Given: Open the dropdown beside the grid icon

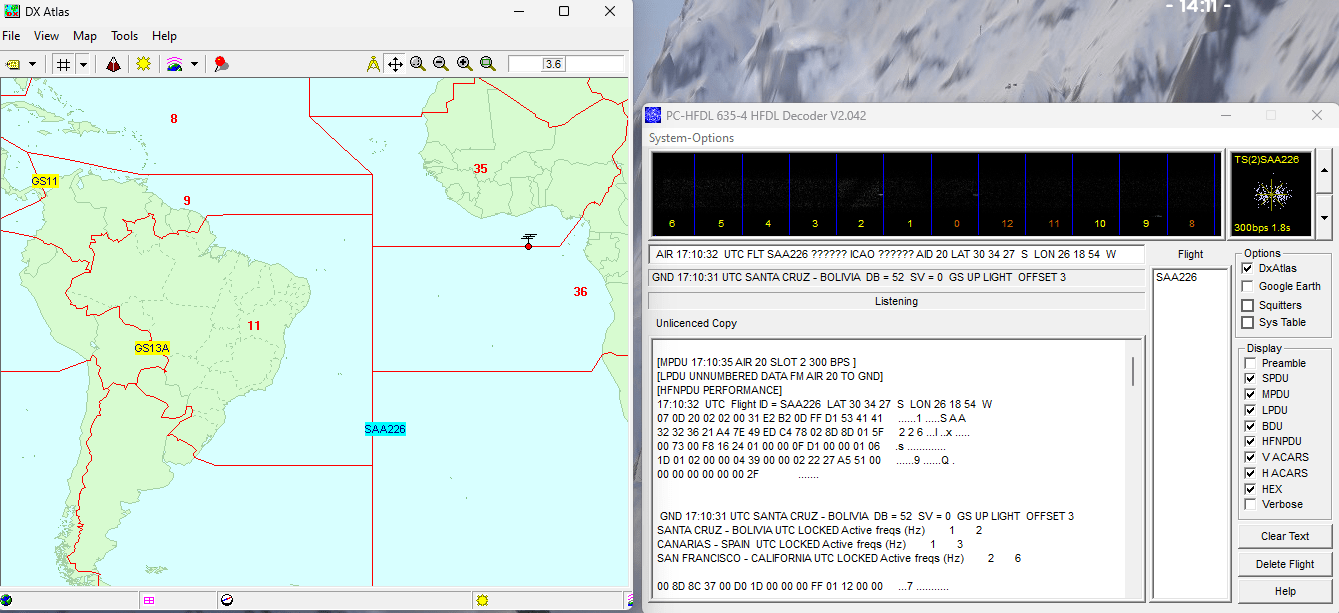Looking at the screenshot, I should [83, 64].
